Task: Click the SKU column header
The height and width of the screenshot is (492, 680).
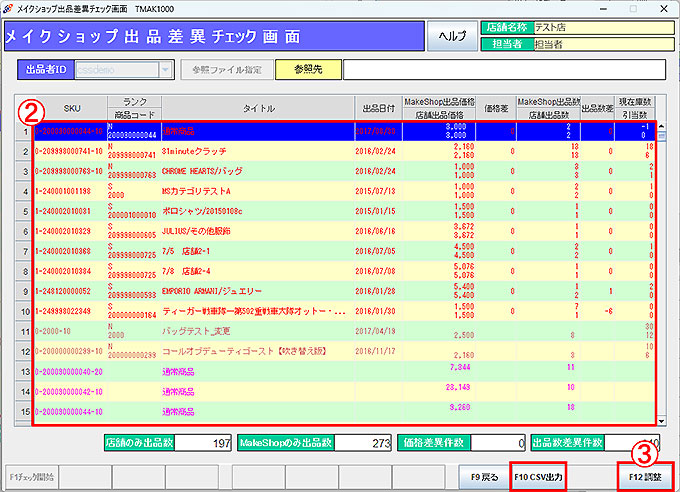Action: point(72,108)
